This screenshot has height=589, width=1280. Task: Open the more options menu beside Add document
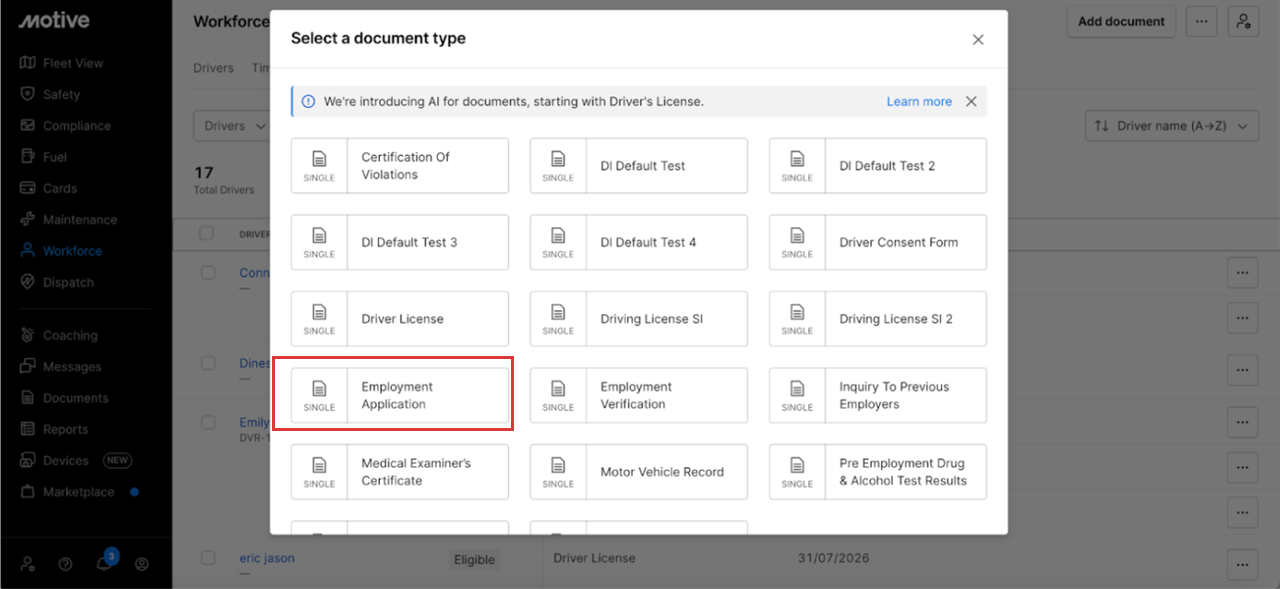1202,21
